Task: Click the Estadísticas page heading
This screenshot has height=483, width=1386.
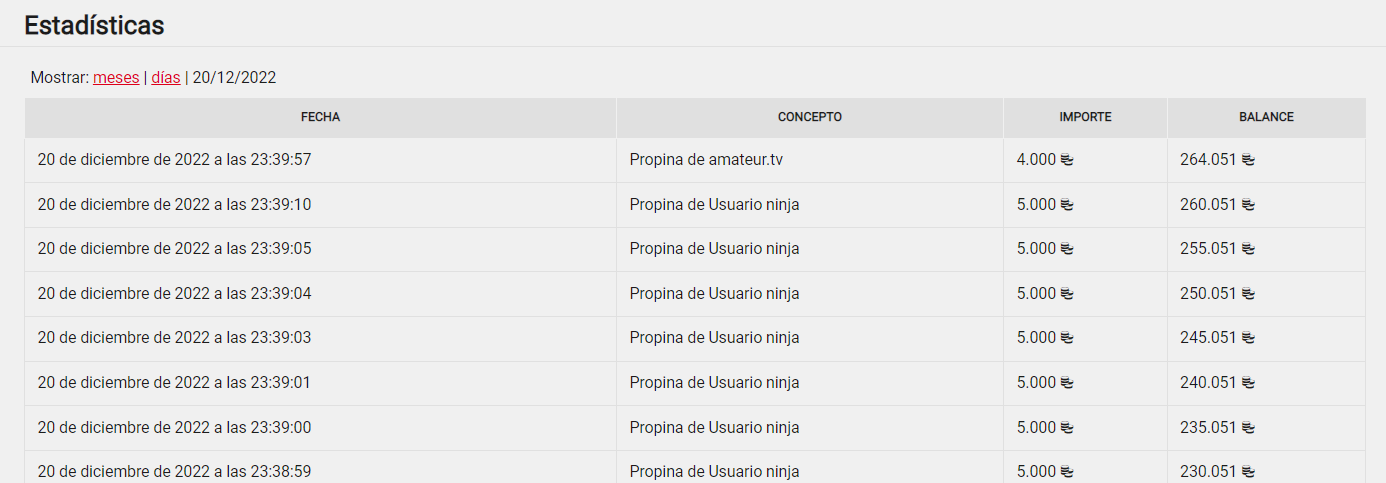Action: tap(94, 25)
